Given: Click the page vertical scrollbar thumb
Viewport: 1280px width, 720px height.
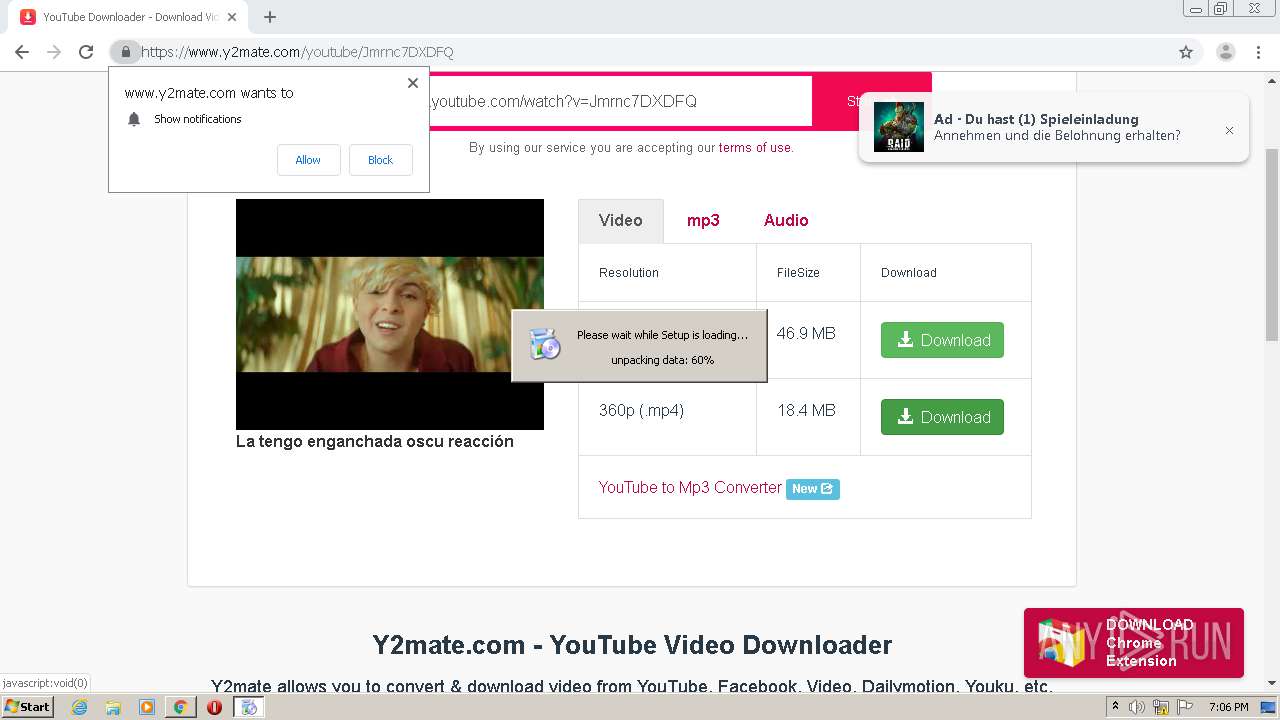Looking at the screenshot, I should pos(1272,244).
